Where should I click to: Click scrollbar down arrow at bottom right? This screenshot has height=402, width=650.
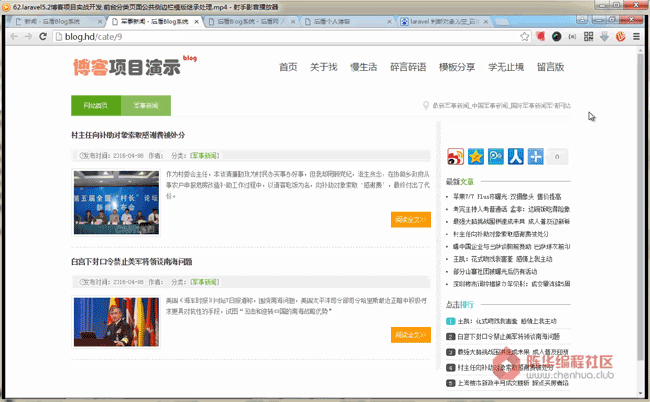[x=641, y=392]
